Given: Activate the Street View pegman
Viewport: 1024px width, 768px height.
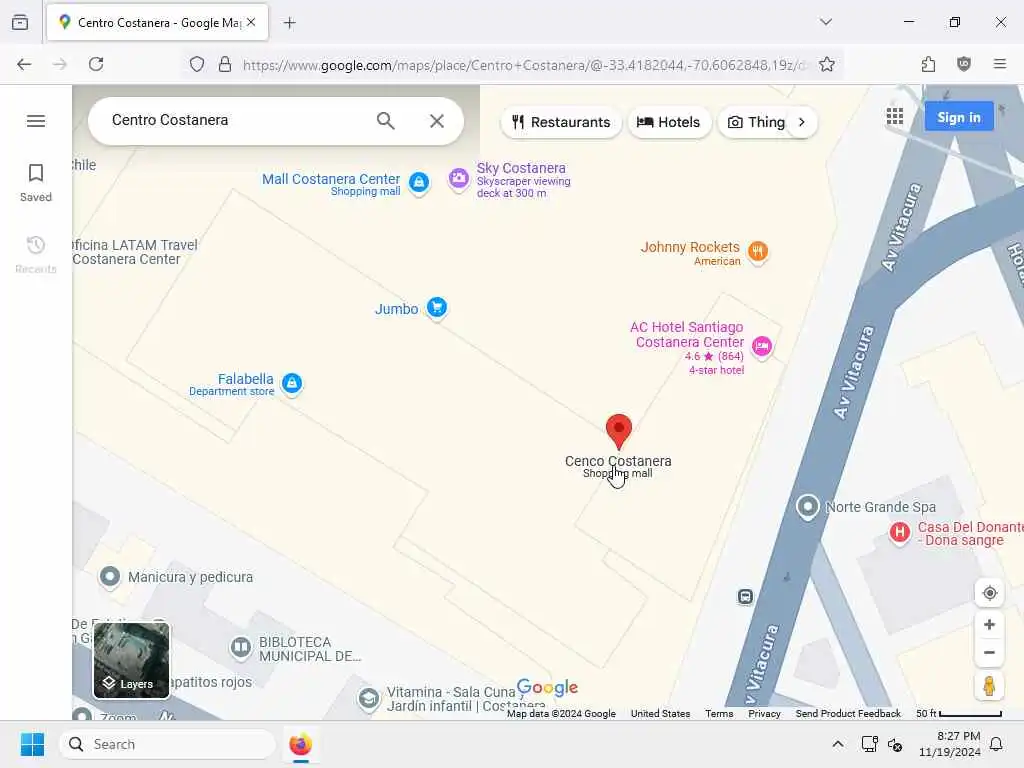Looking at the screenshot, I should (x=989, y=686).
